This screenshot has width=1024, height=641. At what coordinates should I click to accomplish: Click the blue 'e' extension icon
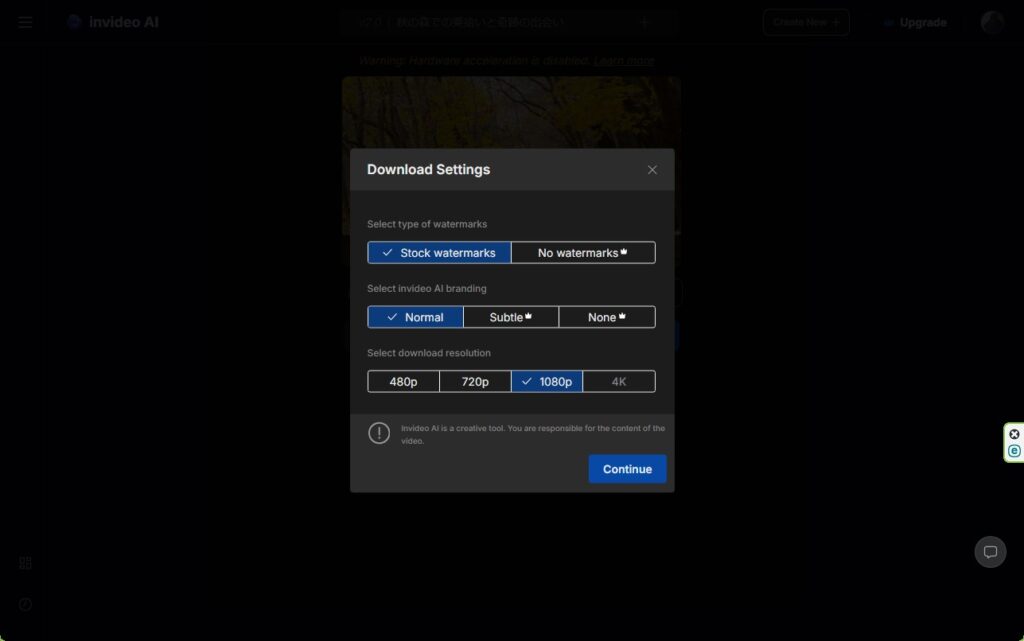pyautogui.click(x=1014, y=451)
